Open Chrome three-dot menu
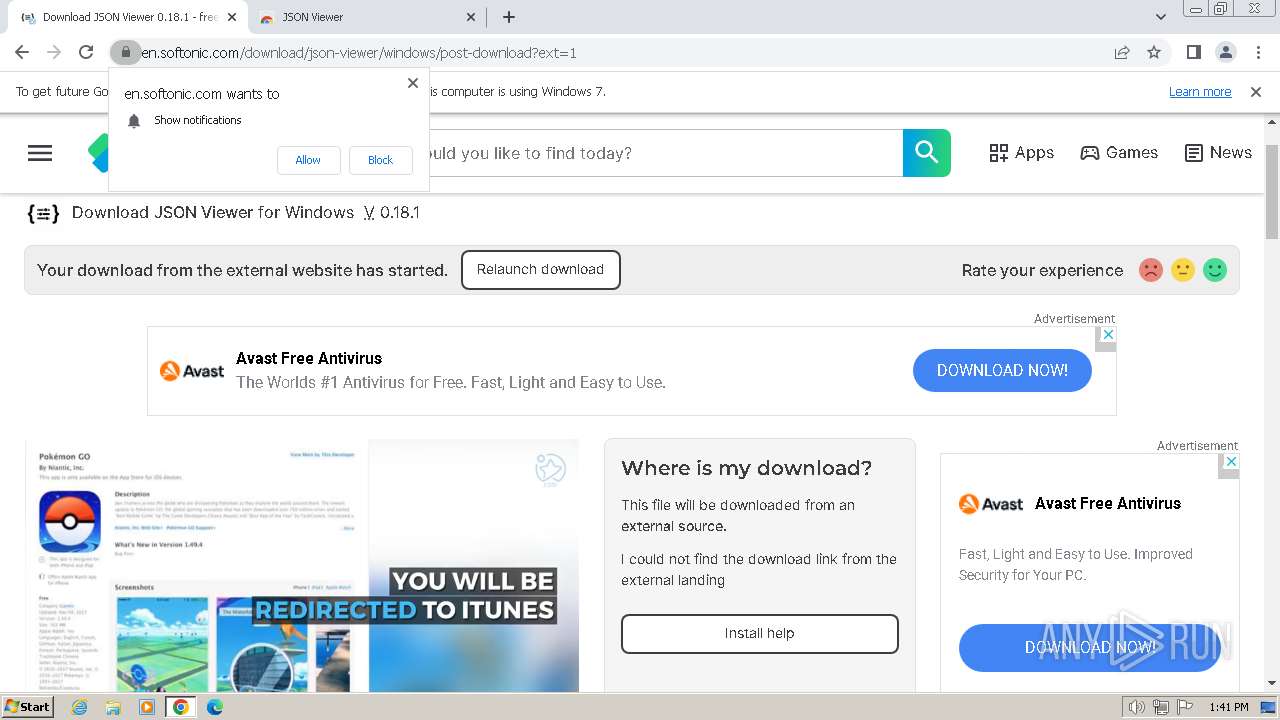The width and height of the screenshot is (1280, 720). [x=1256, y=52]
